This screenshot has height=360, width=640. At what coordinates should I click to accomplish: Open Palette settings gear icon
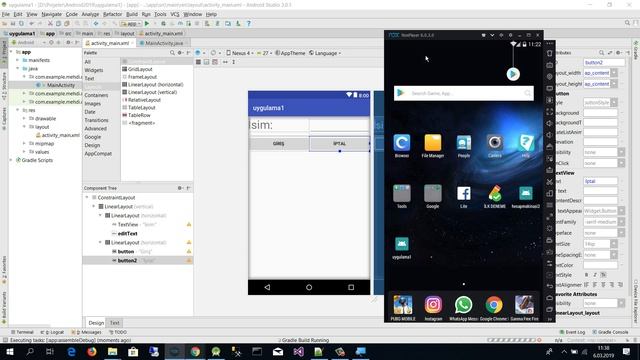click(180, 53)
